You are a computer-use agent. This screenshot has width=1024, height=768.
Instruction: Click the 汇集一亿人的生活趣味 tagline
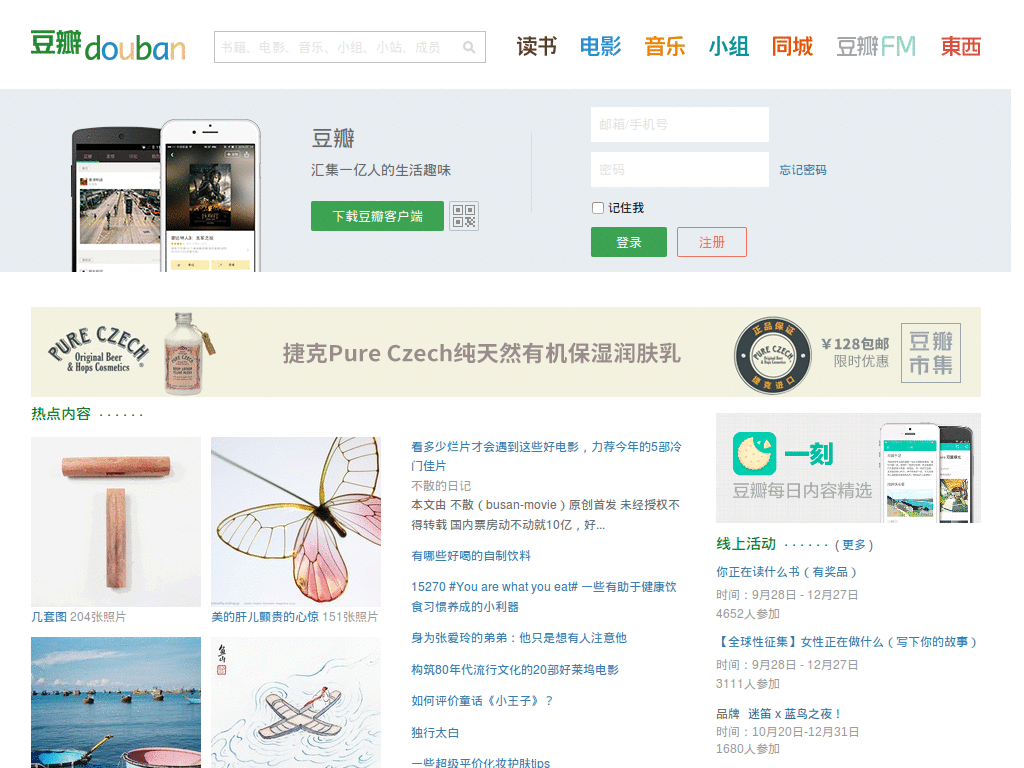[x=381, y=170]
